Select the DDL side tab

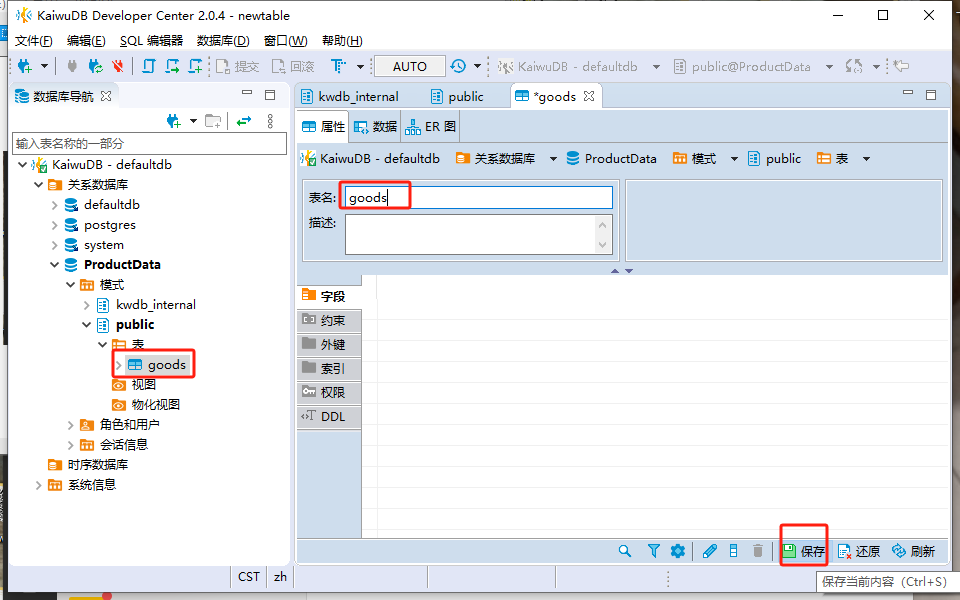click(x=329, y=416)
